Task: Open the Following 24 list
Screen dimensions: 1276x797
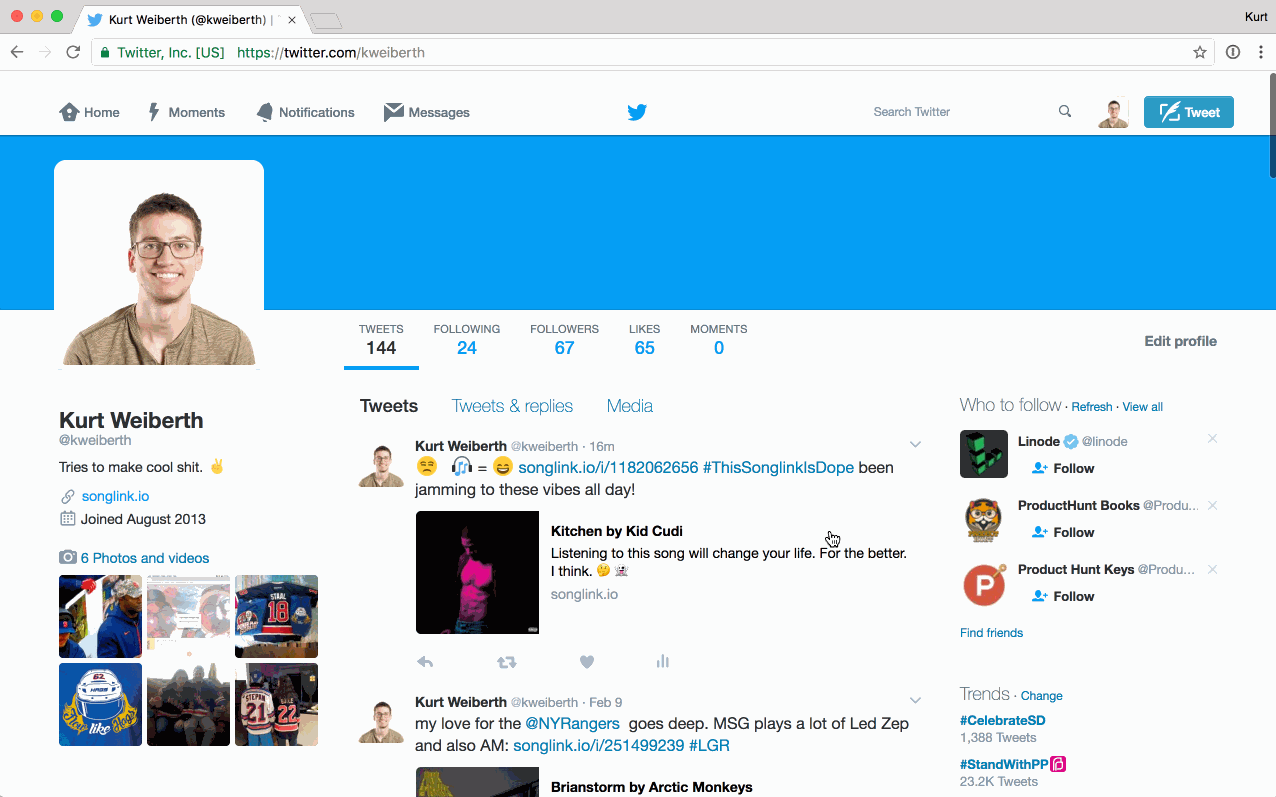Action: tap(467, 340)
